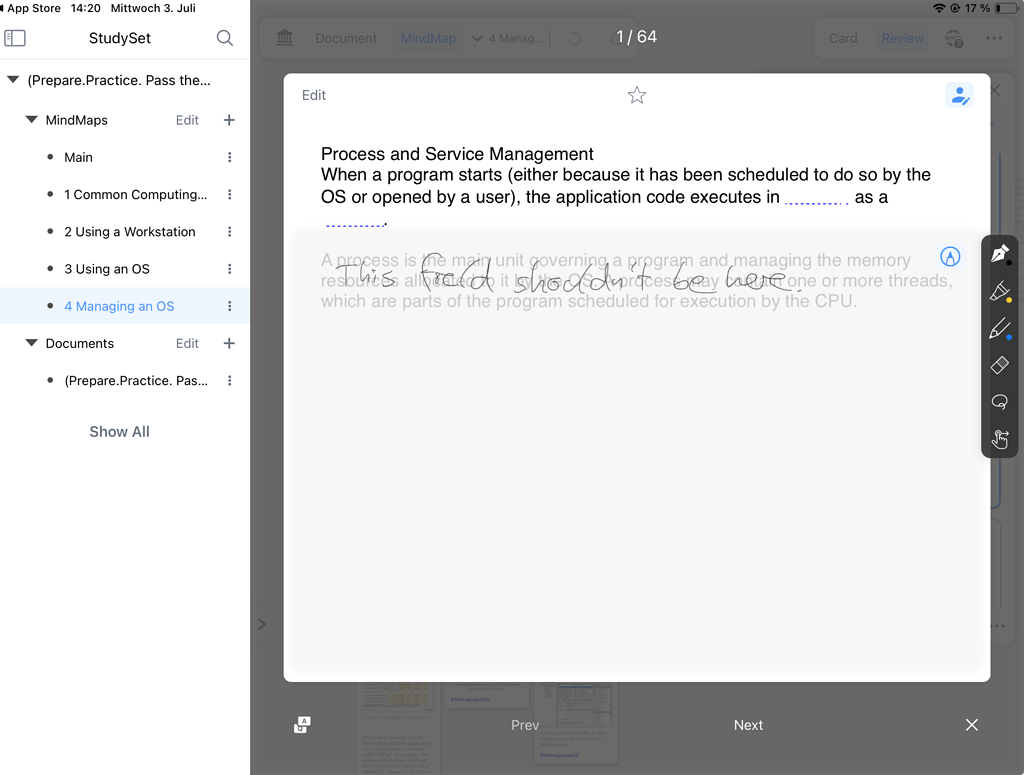Select the Pen tool
Image resolution: width=1024 pixels, height=775 pixels.
999,252
